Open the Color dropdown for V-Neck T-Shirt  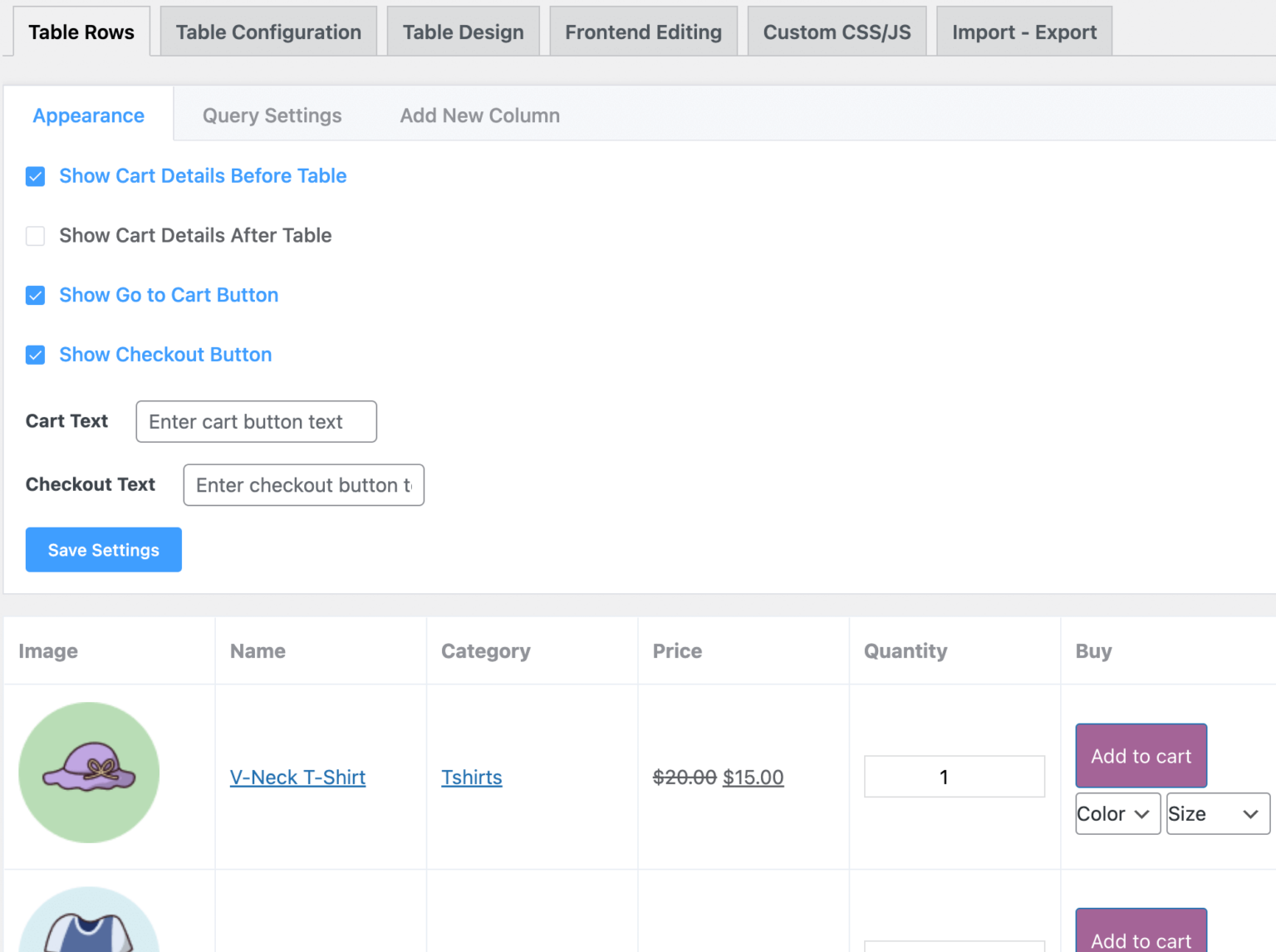coord(1117,813)
